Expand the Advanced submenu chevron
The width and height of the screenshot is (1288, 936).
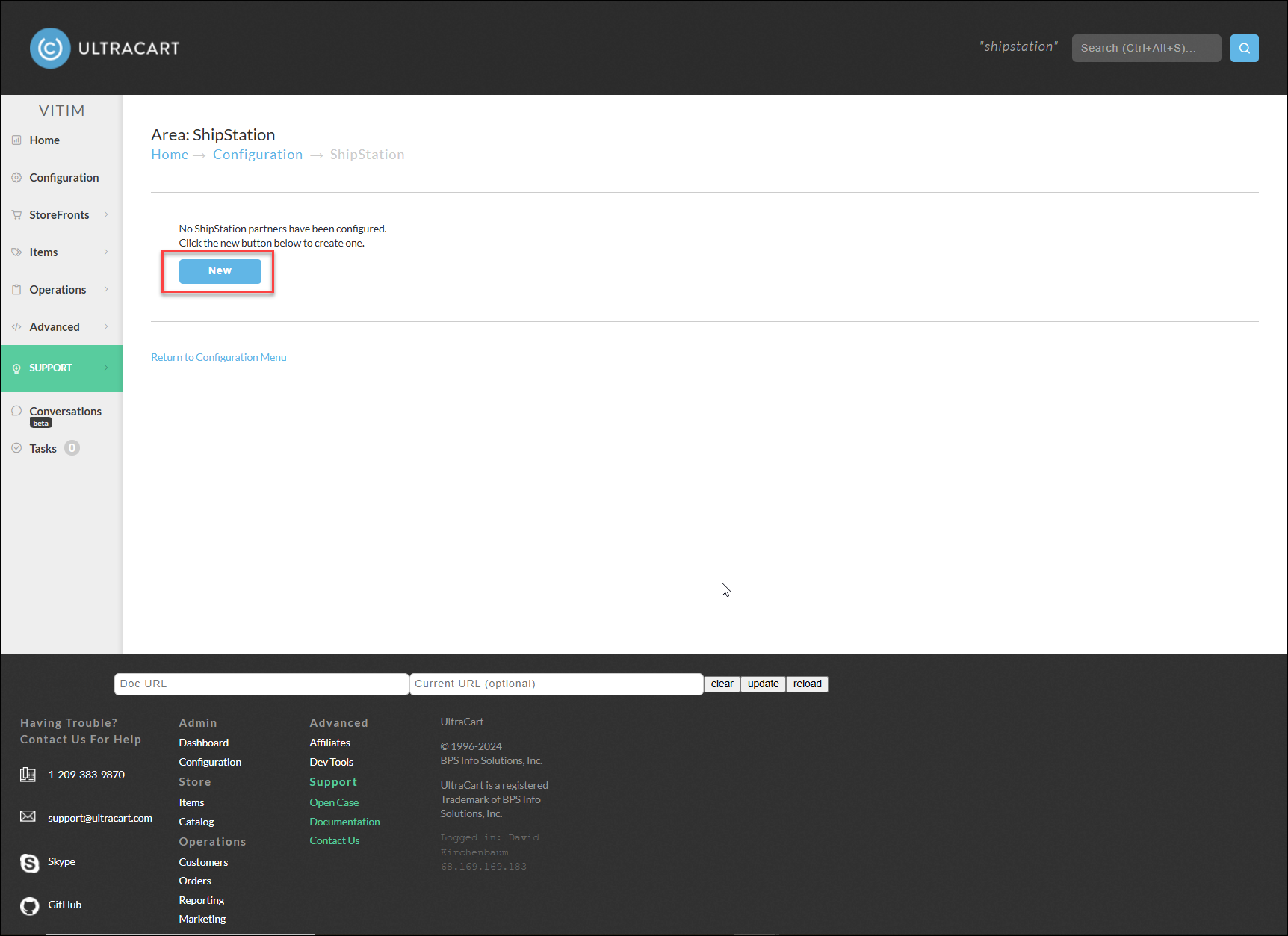pos(106,326)
